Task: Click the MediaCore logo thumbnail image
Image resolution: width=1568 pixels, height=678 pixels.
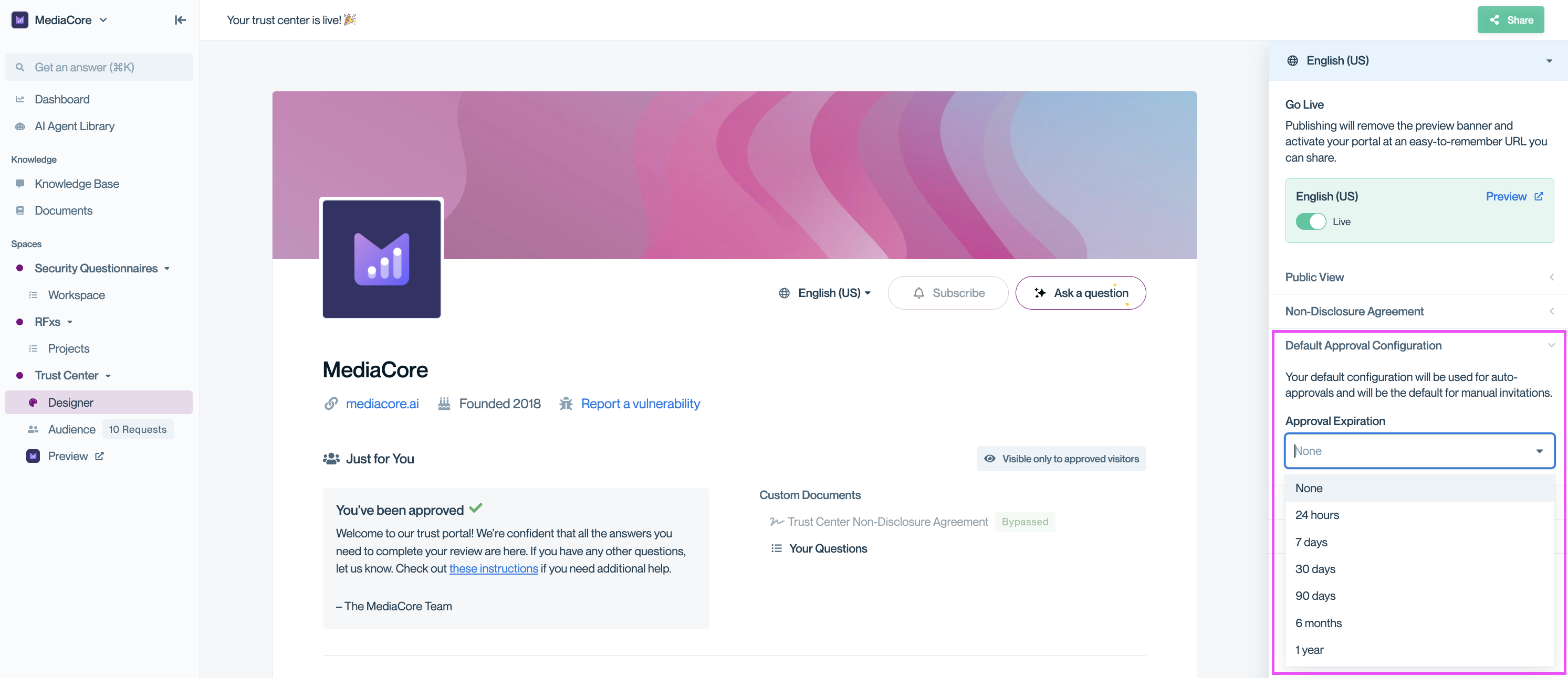Action: [x=382, y=258]
